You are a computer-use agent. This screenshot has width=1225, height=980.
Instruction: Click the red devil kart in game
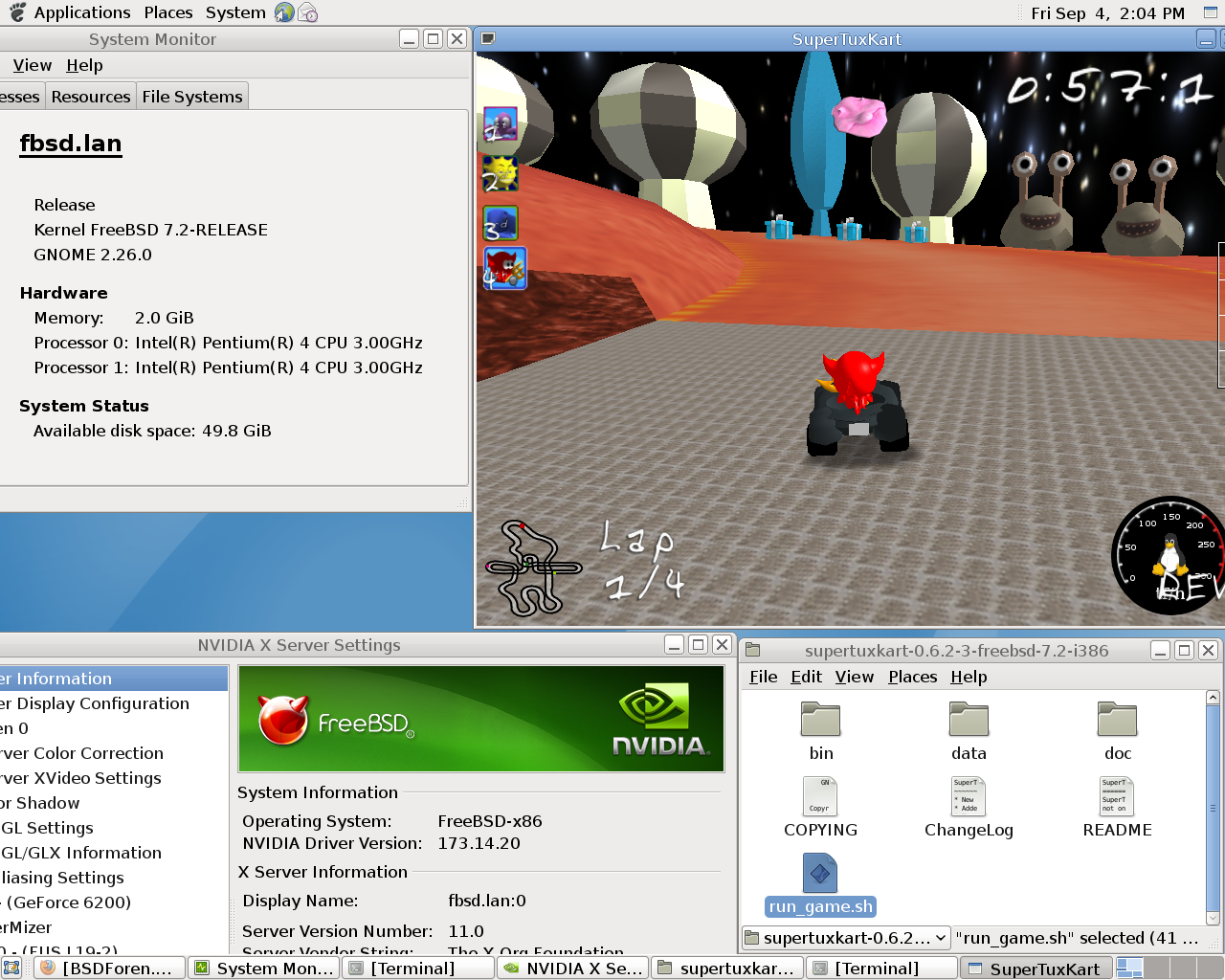(x=857, y=402)
